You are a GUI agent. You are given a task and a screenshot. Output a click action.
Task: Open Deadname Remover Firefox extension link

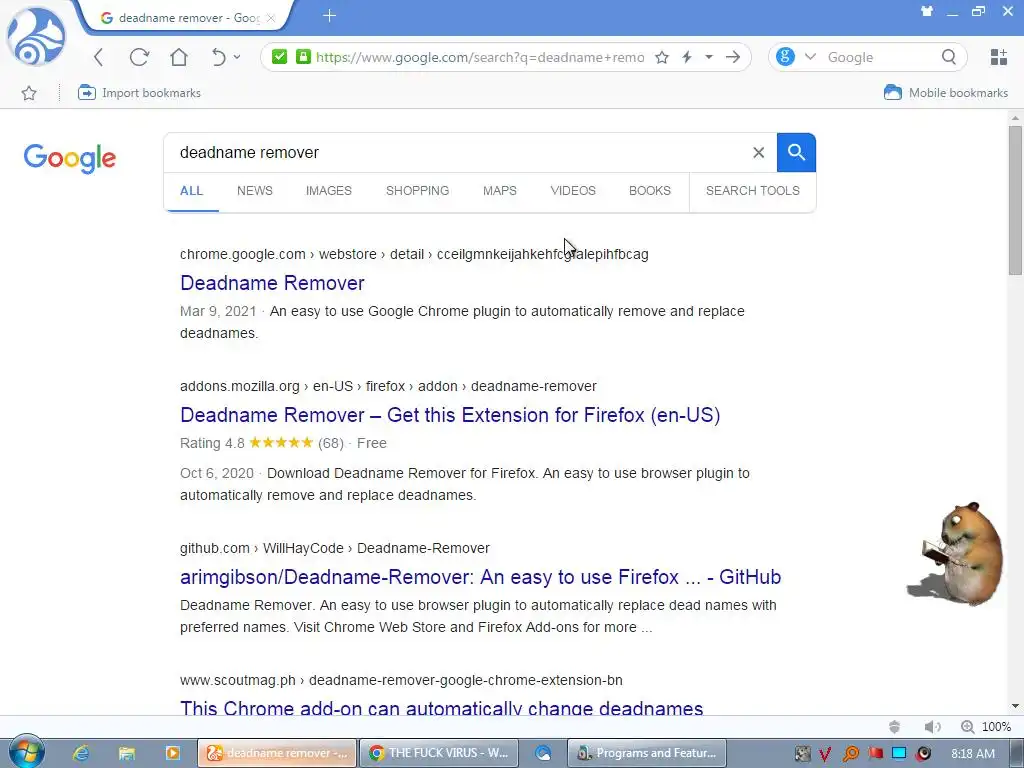[x=450, y=415]
